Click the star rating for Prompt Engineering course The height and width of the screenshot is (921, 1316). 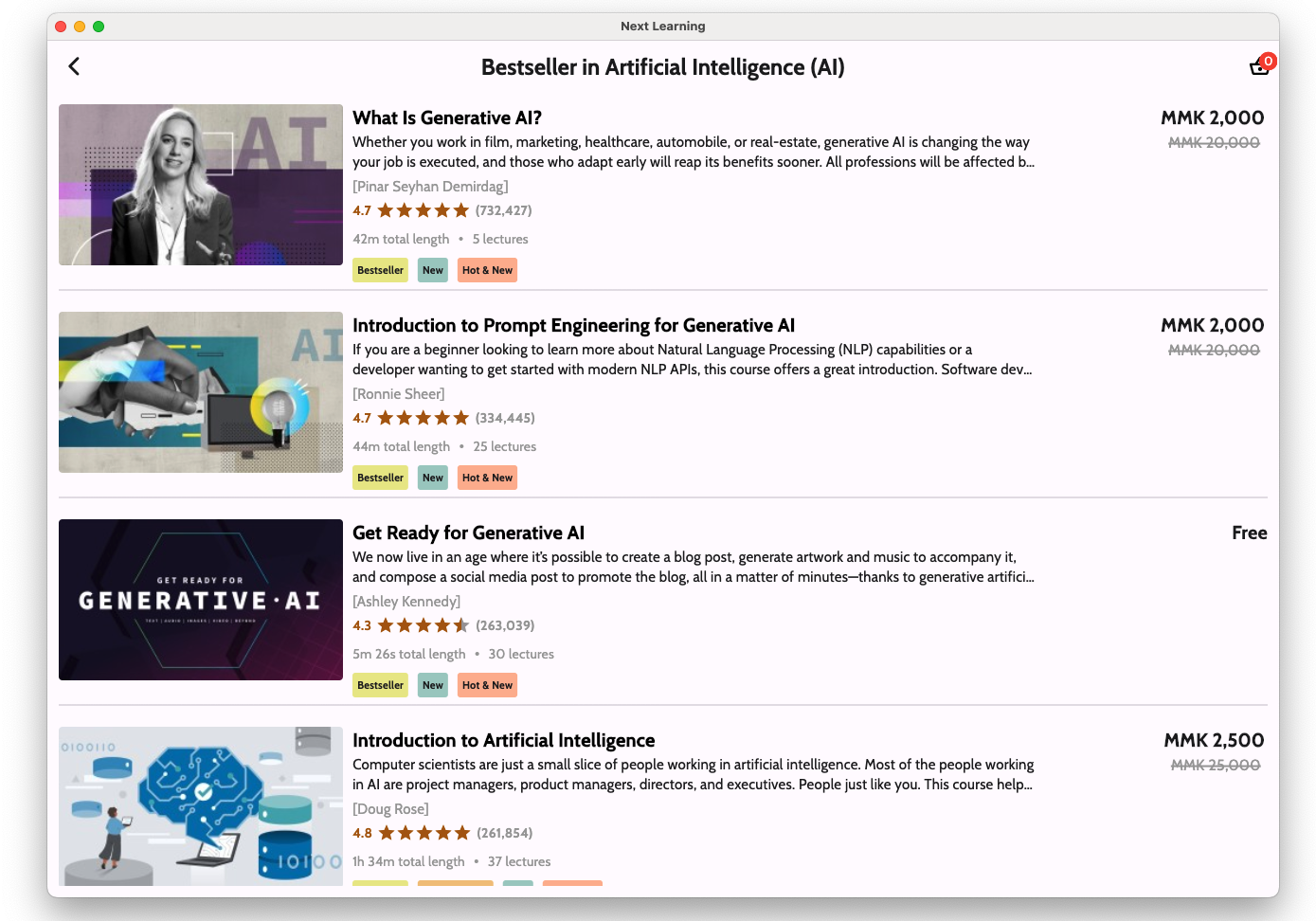423,418
